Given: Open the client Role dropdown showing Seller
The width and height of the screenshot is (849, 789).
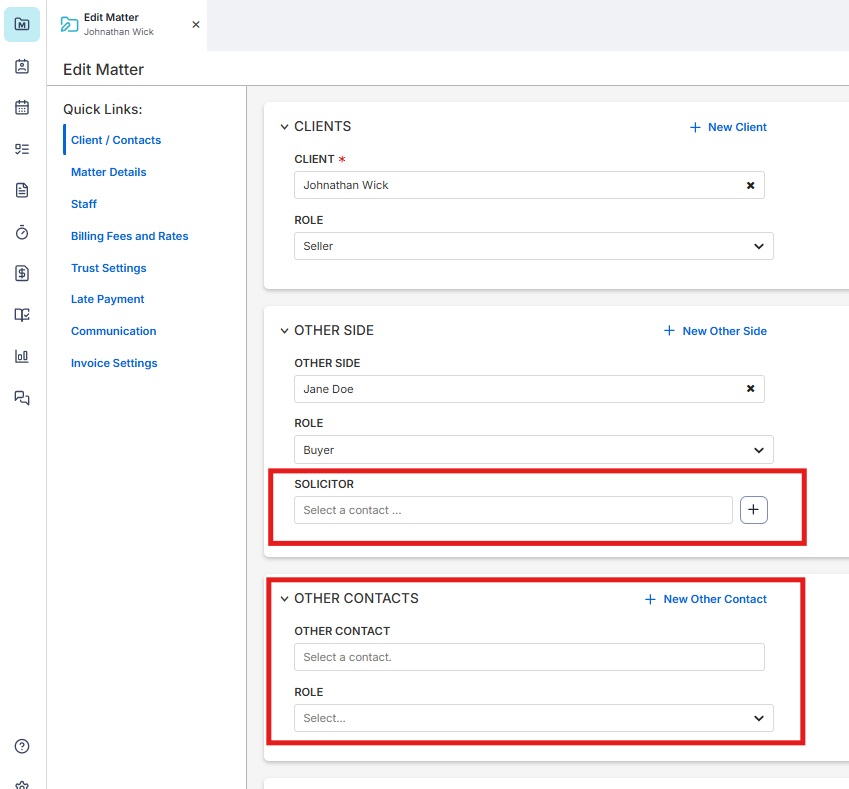Looking at the screenshot, I should click(x=533, y=246).
